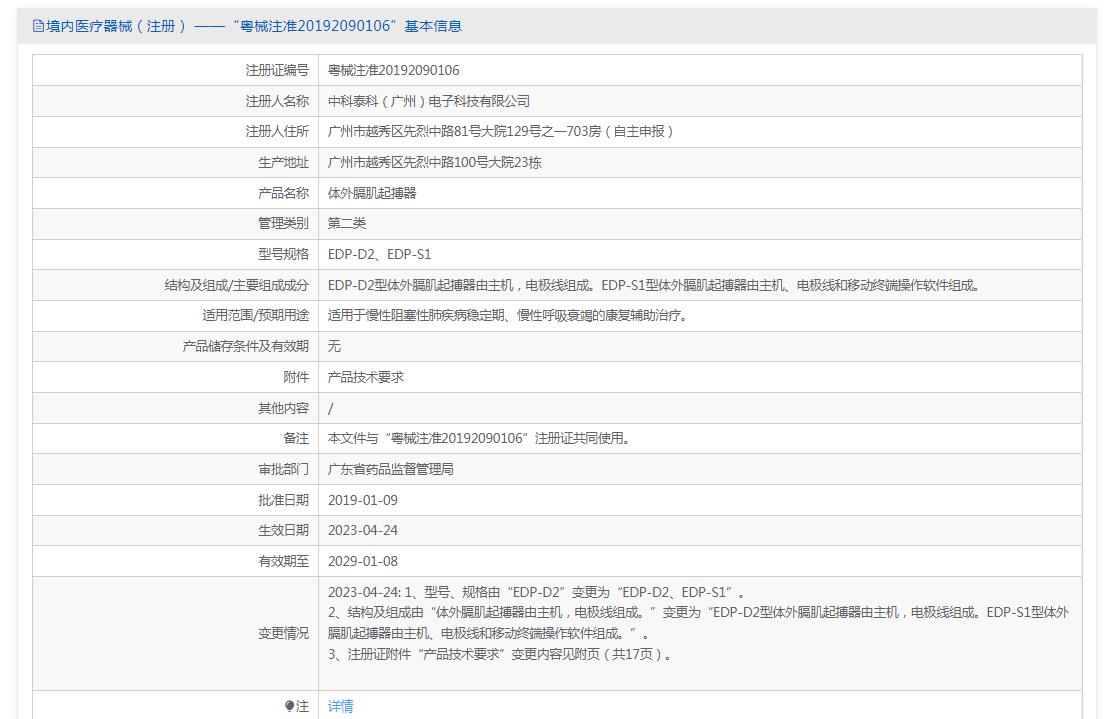Screen dimensions: 1104x719
Task: Click the slash value in 其他内容 row
Action: pos(331,408)
